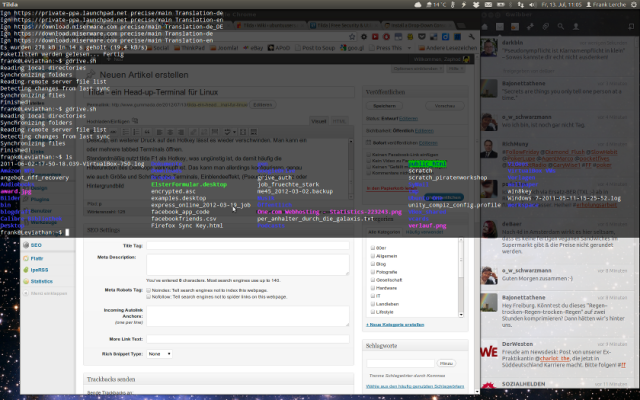The height and width of the screenshot is (400, 640).
Task: Open Gwibber user profile icon
Action: coord(576,27)
